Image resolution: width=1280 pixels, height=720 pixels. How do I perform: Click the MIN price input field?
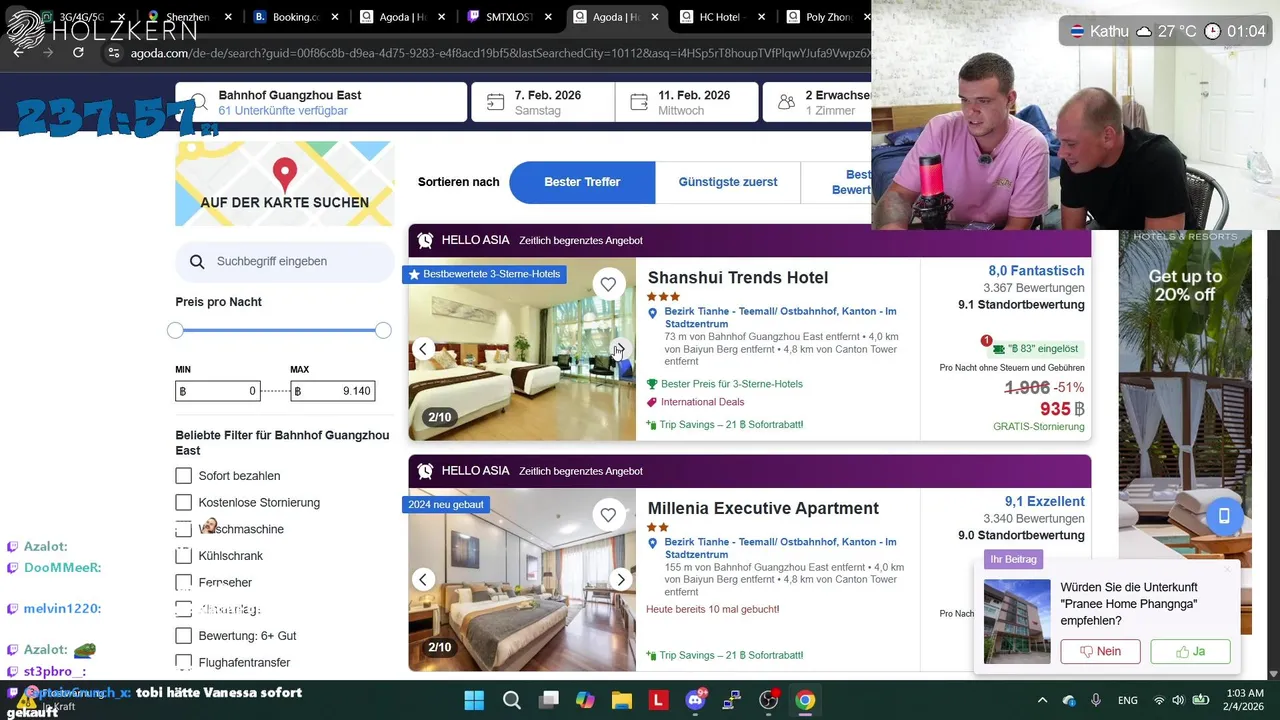218,391
